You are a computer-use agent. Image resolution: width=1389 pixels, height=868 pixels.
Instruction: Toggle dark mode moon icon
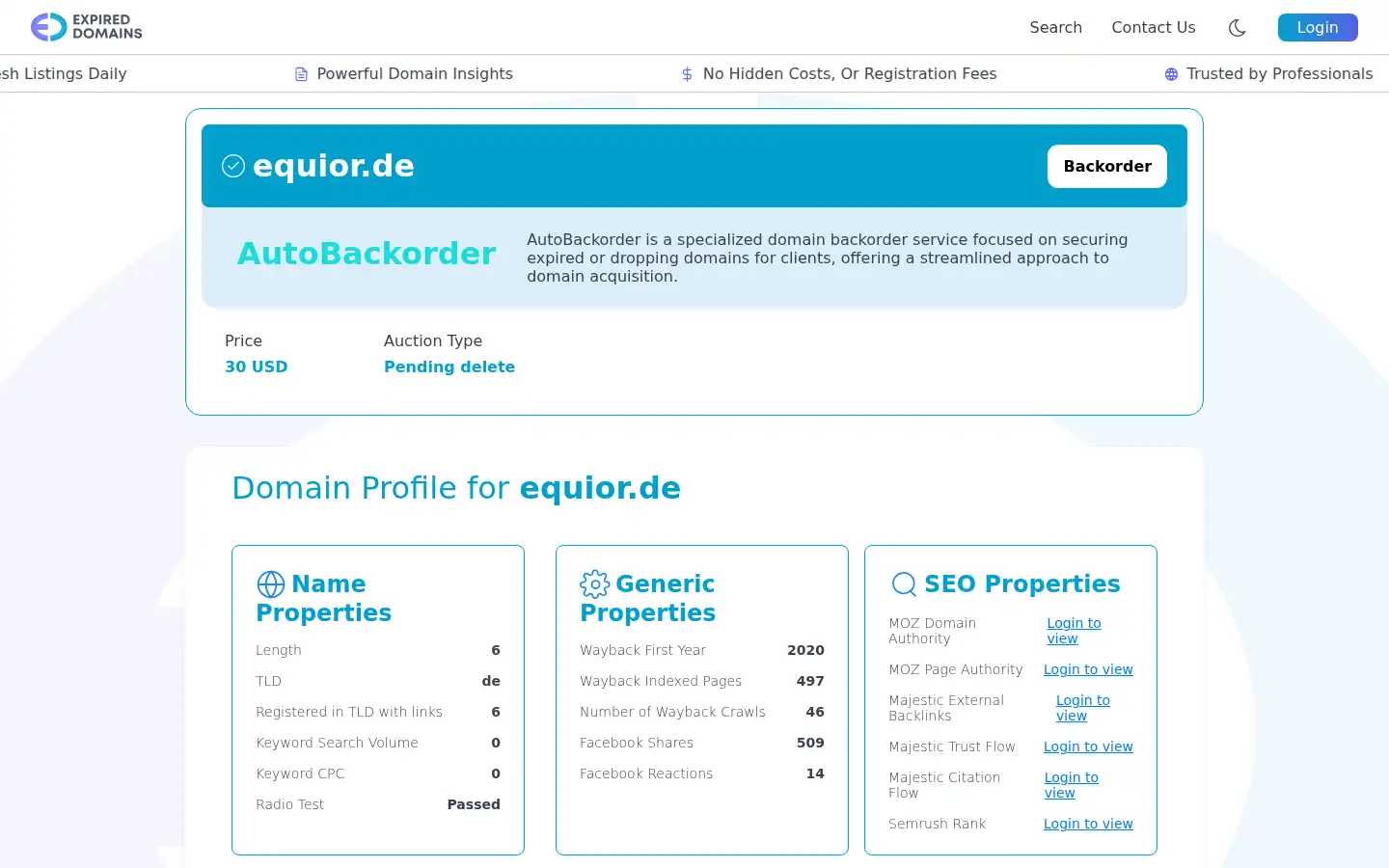(x=1237, y=28)
